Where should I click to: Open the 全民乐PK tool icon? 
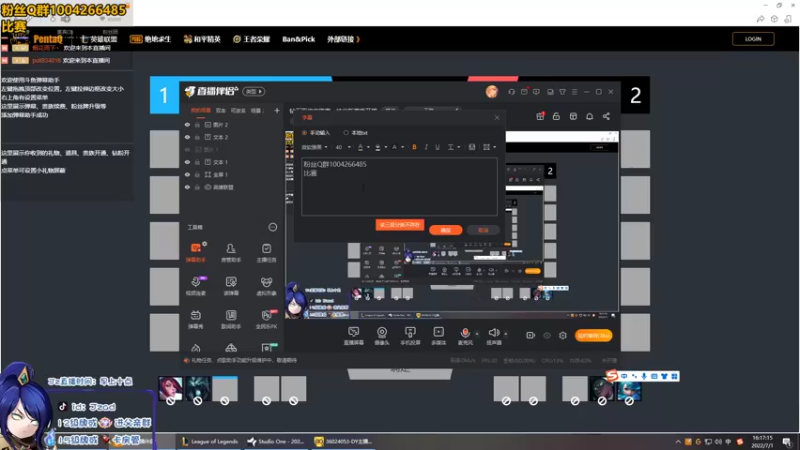tap(266, 319)
